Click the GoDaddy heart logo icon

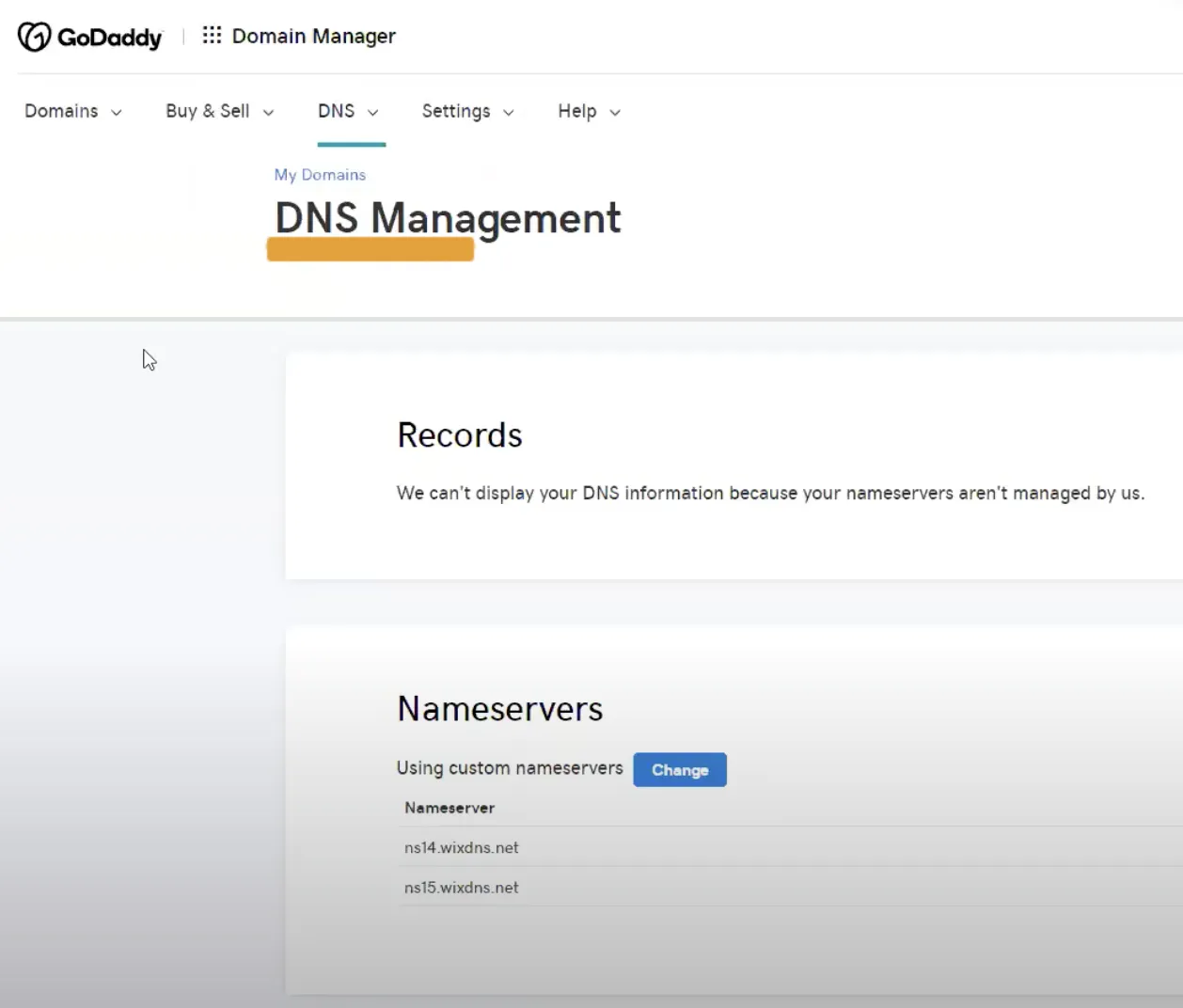[x=34, y=37]
